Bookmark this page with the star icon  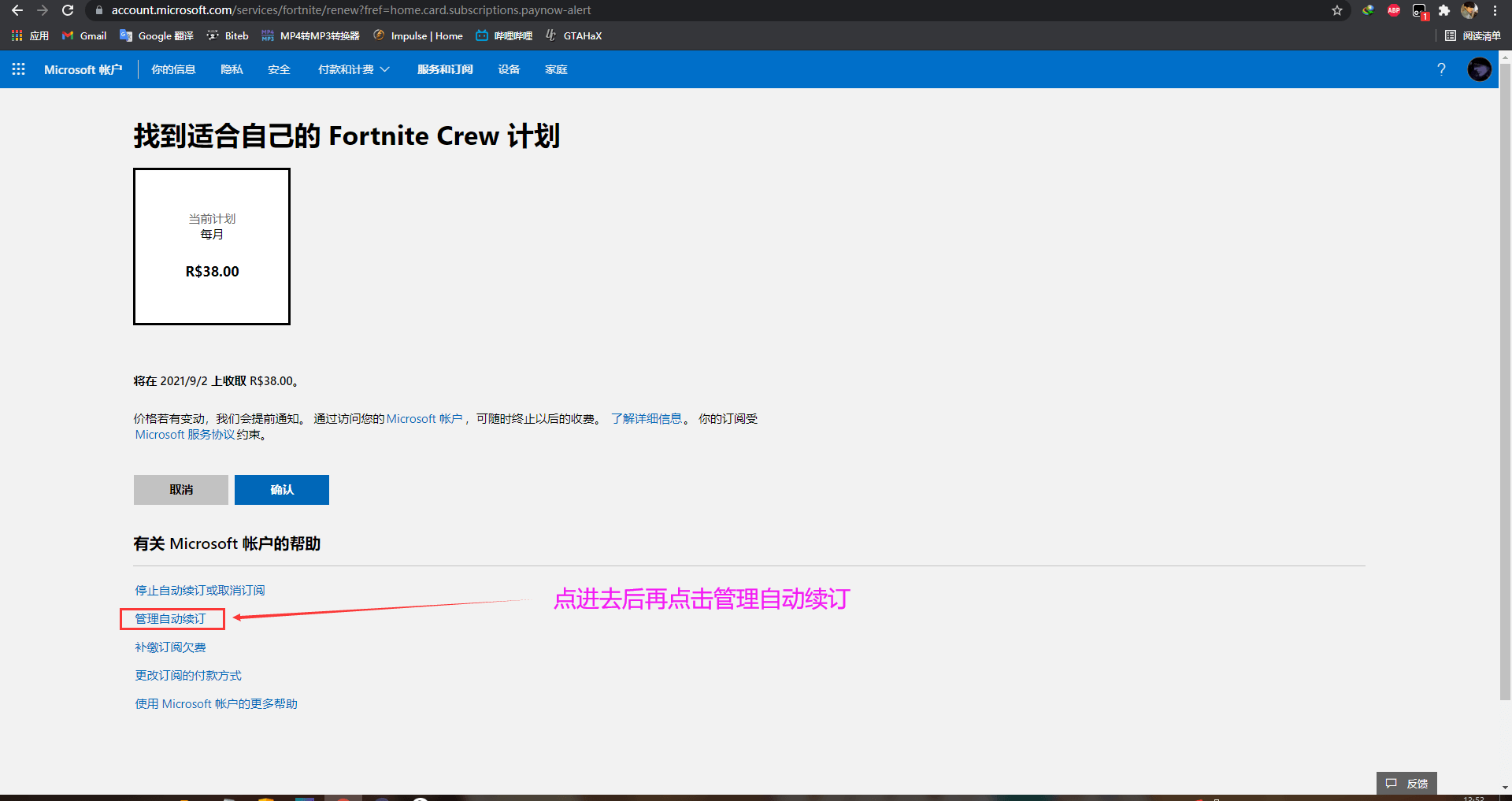tap(1337, 10)
